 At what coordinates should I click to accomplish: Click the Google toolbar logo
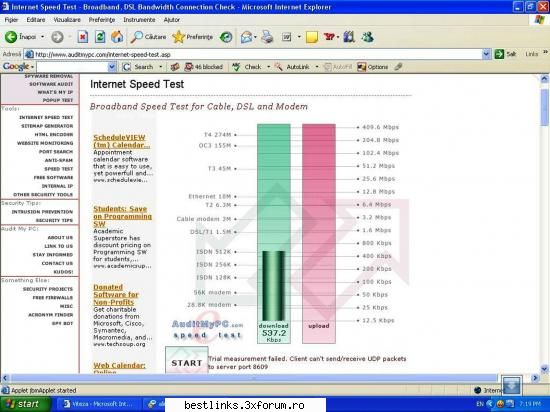pyautogui.click(x=16, y=67)
